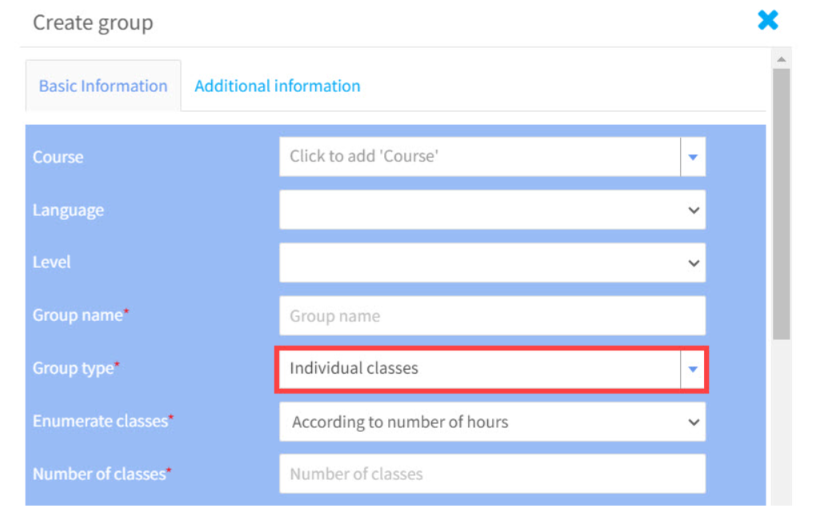Open the Additional information tab
813x512 pixels.
pyautogui.click(x=277, y=86)
